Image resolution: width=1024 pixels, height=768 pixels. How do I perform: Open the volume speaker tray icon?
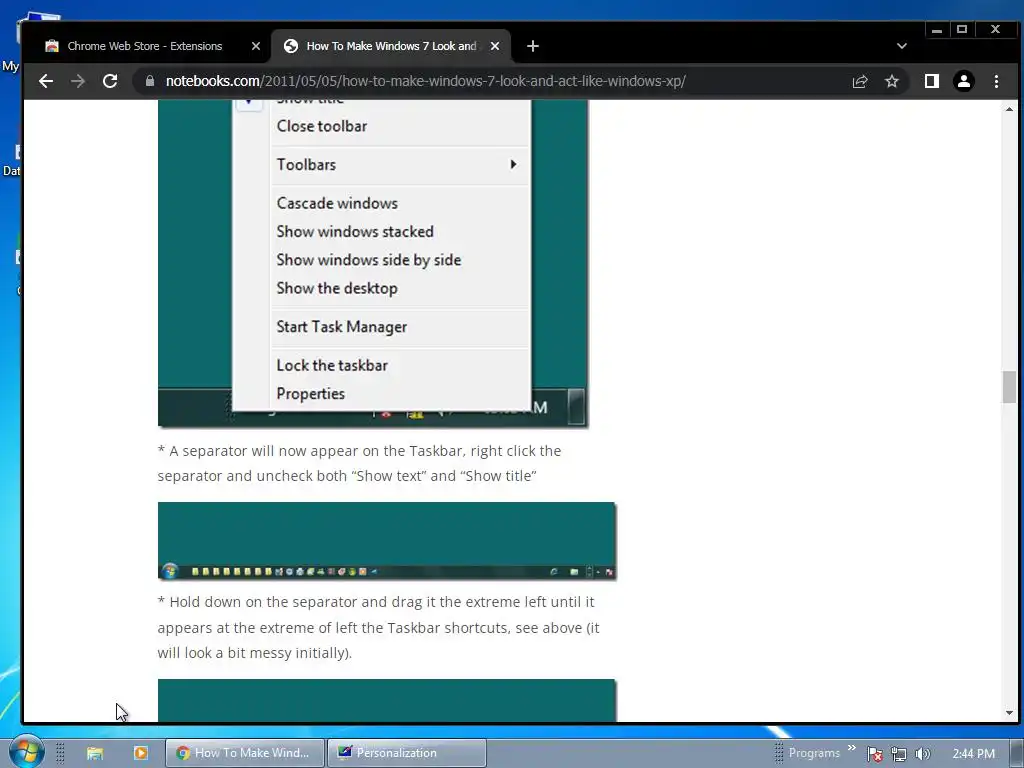[922, 754]
